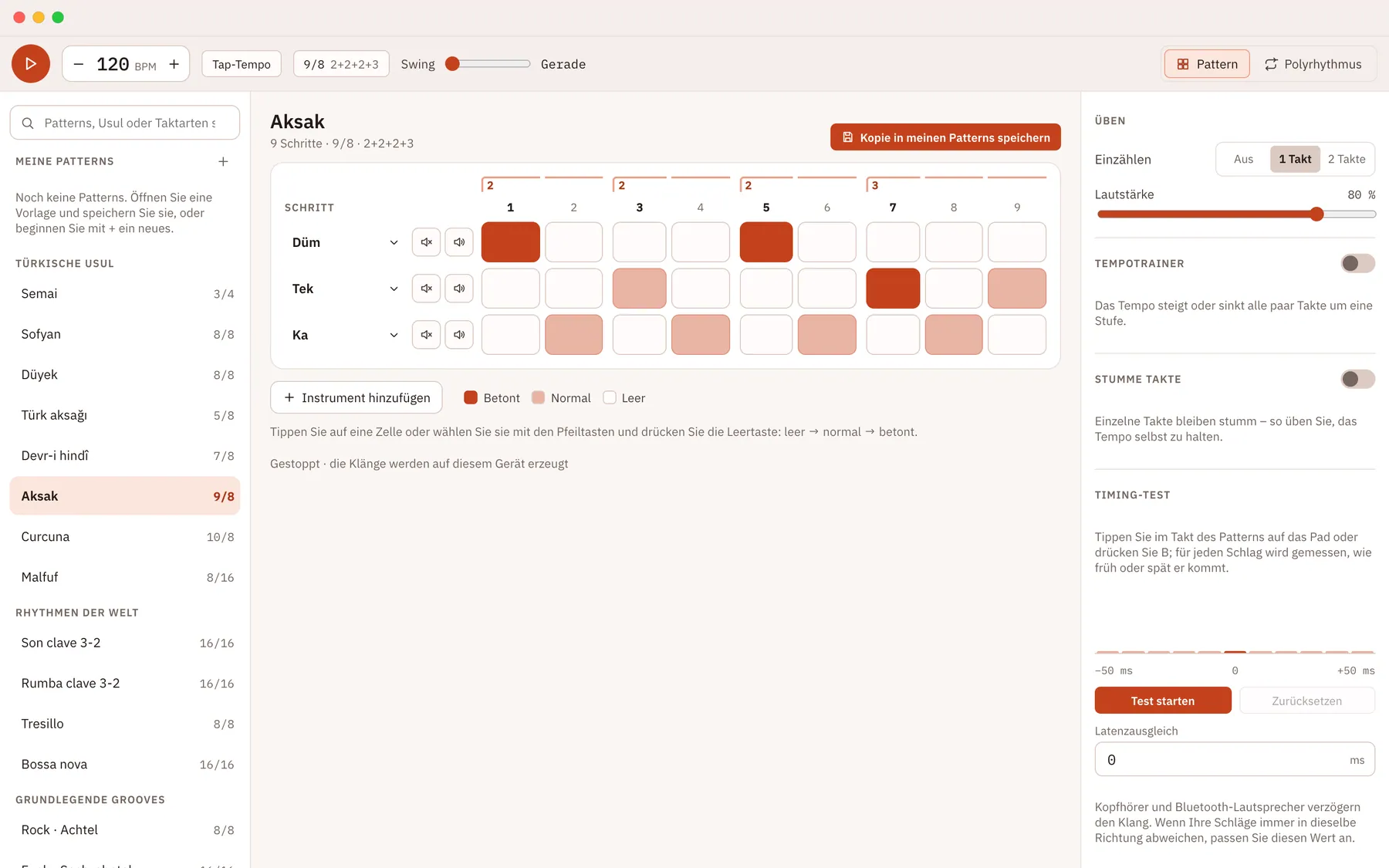Preview the Tek sound with speaker icon
The height and width of the screenshot is (868, 1389).
click(459, 289)
